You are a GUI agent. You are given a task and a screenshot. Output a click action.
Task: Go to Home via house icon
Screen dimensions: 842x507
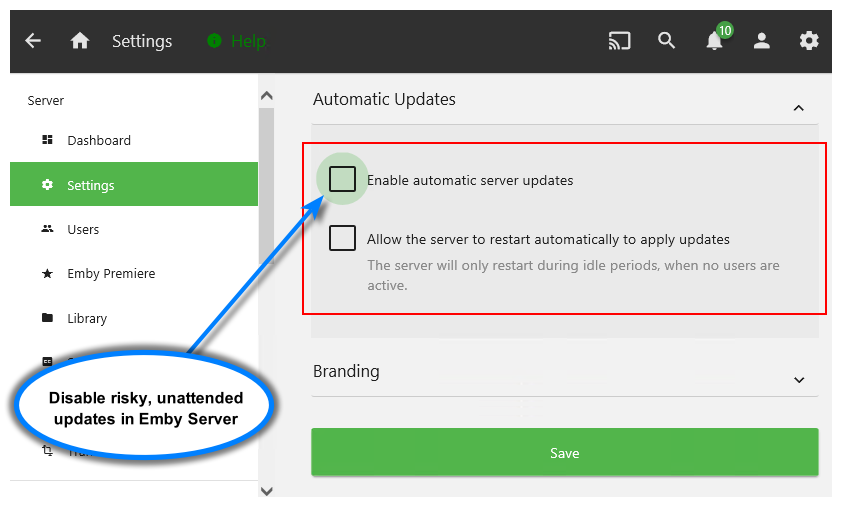click(x=80, y=41)
